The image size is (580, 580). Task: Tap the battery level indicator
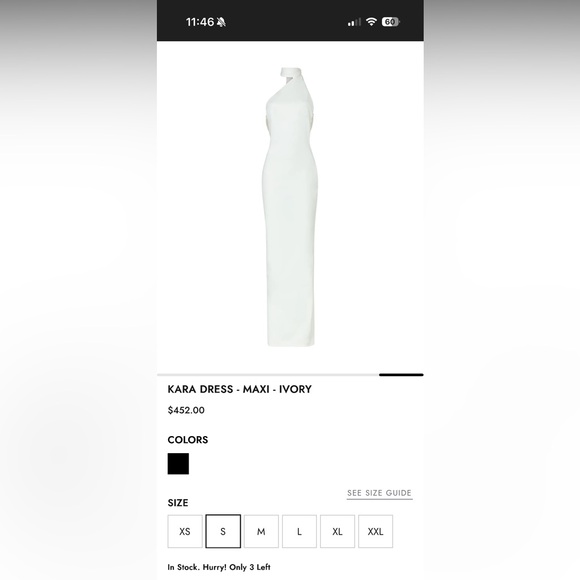391,22
